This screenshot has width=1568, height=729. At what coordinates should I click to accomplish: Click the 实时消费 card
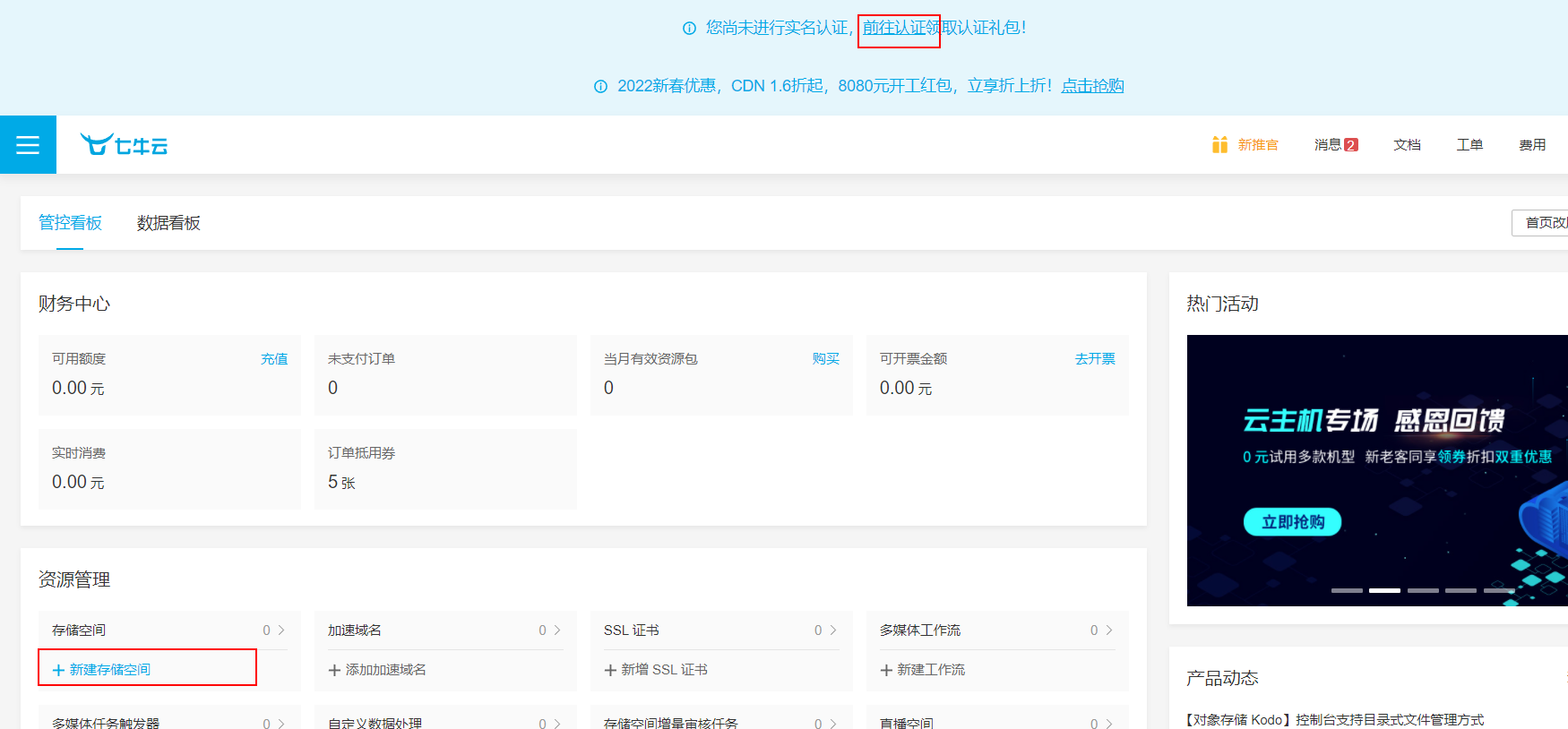coord(169,469)
